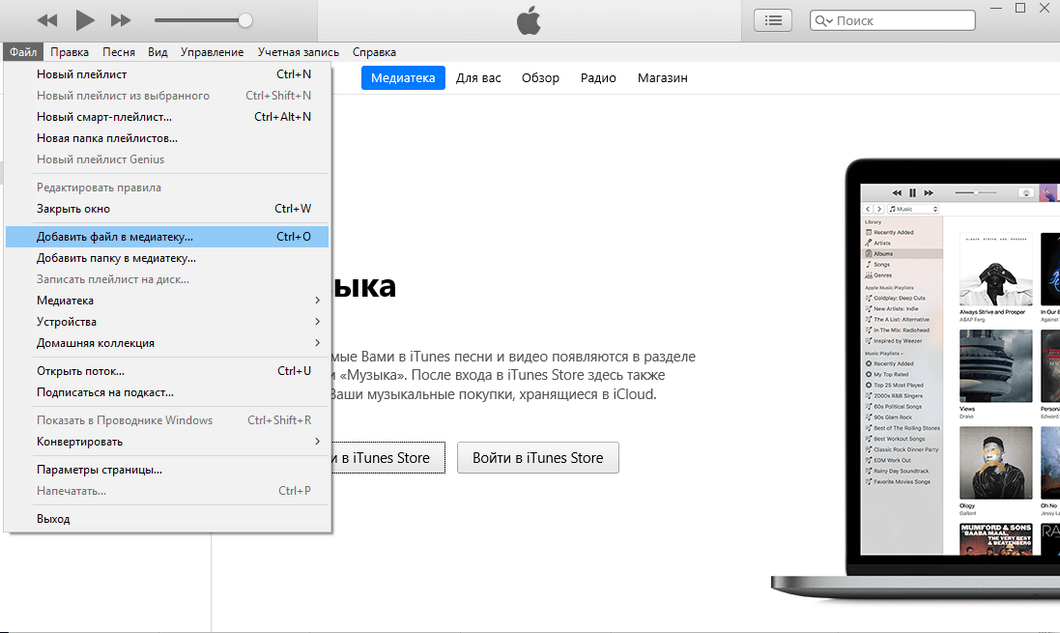This screenshot has height=633, width=1060.
Task: Open the Учетная запись menu
Action: coord(298,52)
